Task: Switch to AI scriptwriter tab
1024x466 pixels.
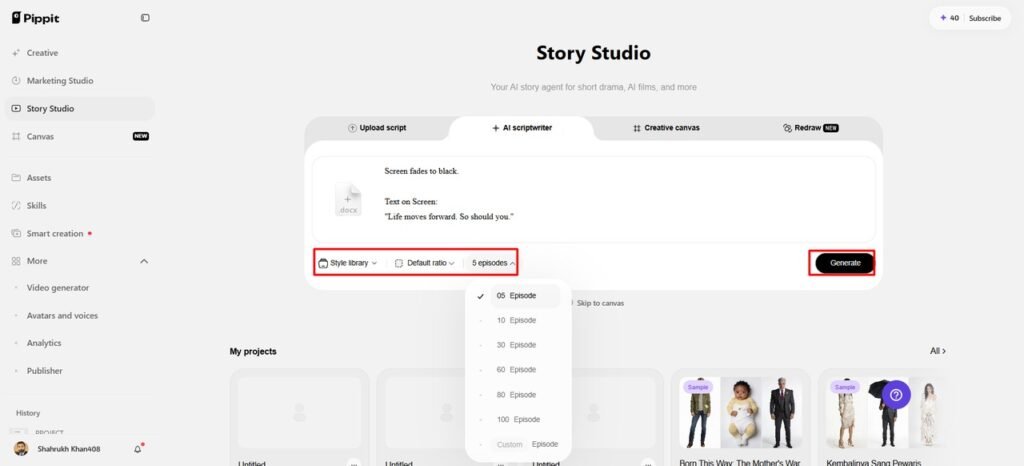Action: click(x=522, y=128)
